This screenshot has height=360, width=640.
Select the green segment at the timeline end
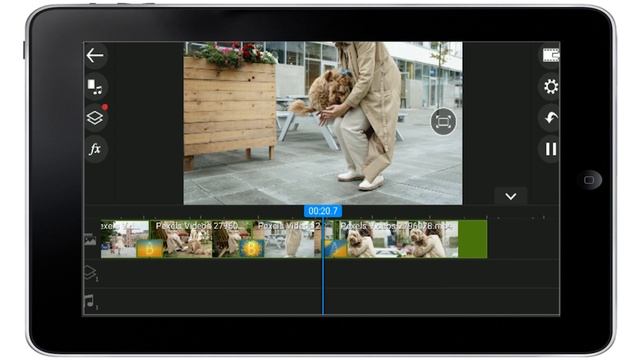coord(473,239)
